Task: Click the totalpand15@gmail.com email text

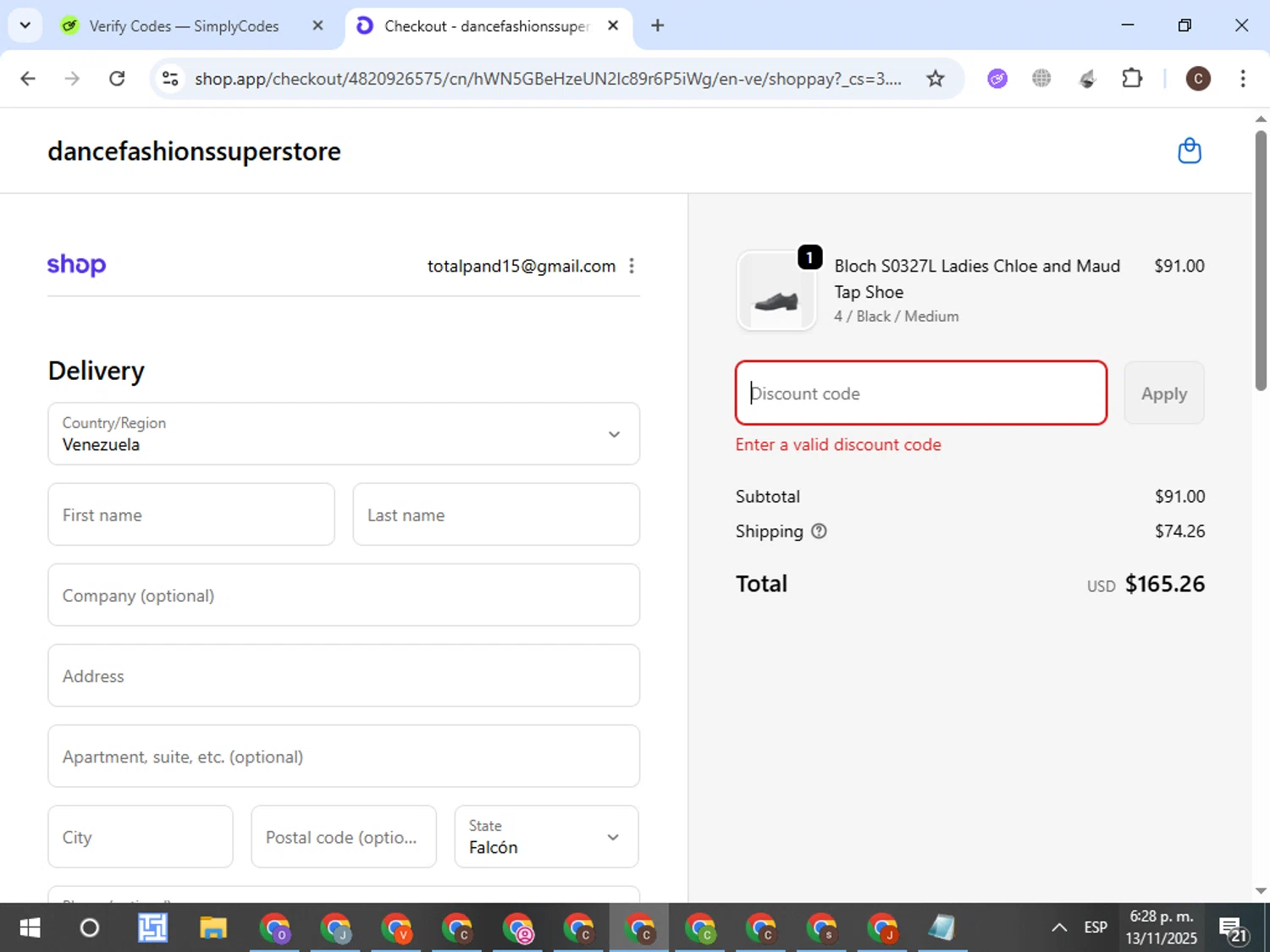Action: coord(522,266)
